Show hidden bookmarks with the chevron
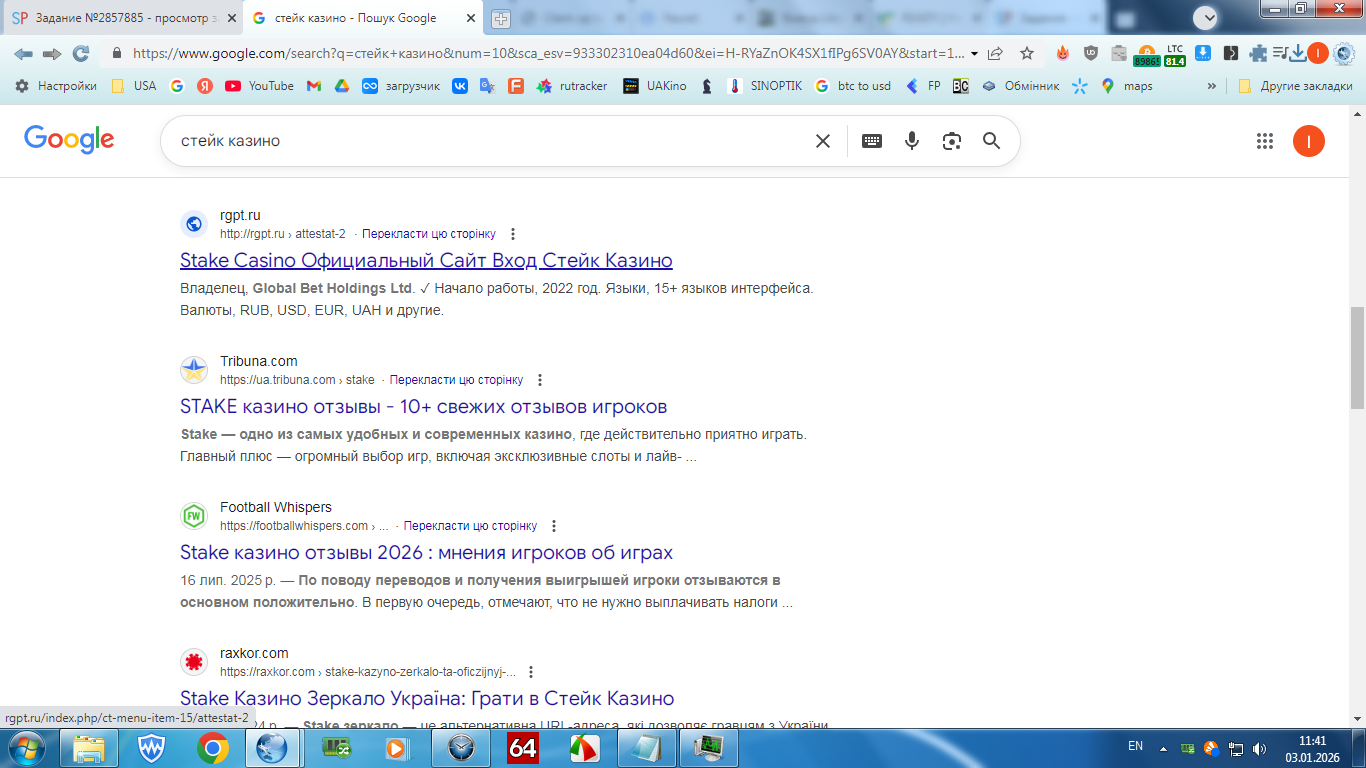The height and width of the screenshot is (768, 1366). tap(1212, 86)
